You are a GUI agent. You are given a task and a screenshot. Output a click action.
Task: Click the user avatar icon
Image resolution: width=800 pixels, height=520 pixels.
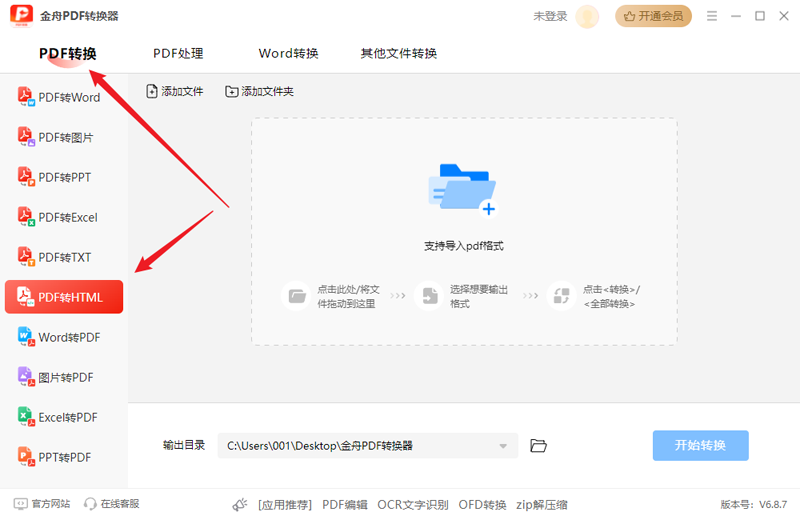(587, 16)
